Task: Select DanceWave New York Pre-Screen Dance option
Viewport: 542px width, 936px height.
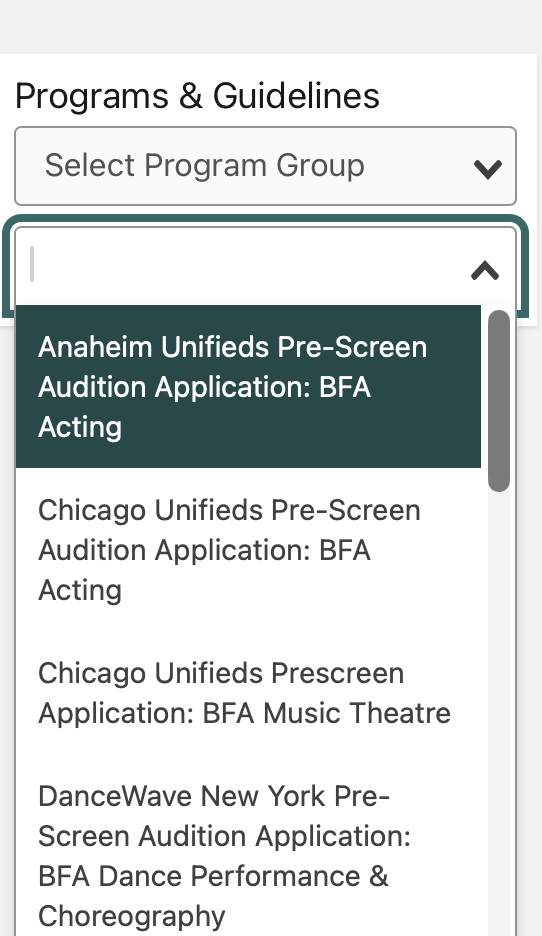Action: pos(248,855)
